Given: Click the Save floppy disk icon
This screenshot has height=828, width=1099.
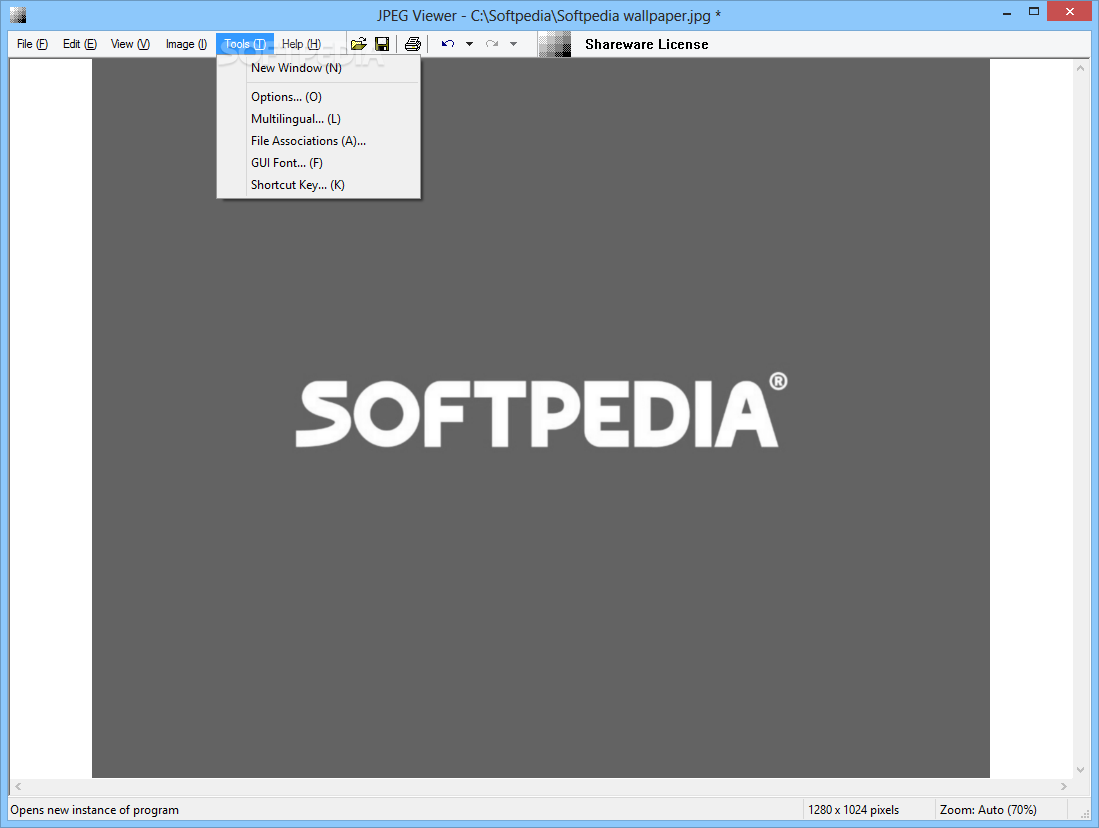Looking at the screenshot, I should [382, 44].
